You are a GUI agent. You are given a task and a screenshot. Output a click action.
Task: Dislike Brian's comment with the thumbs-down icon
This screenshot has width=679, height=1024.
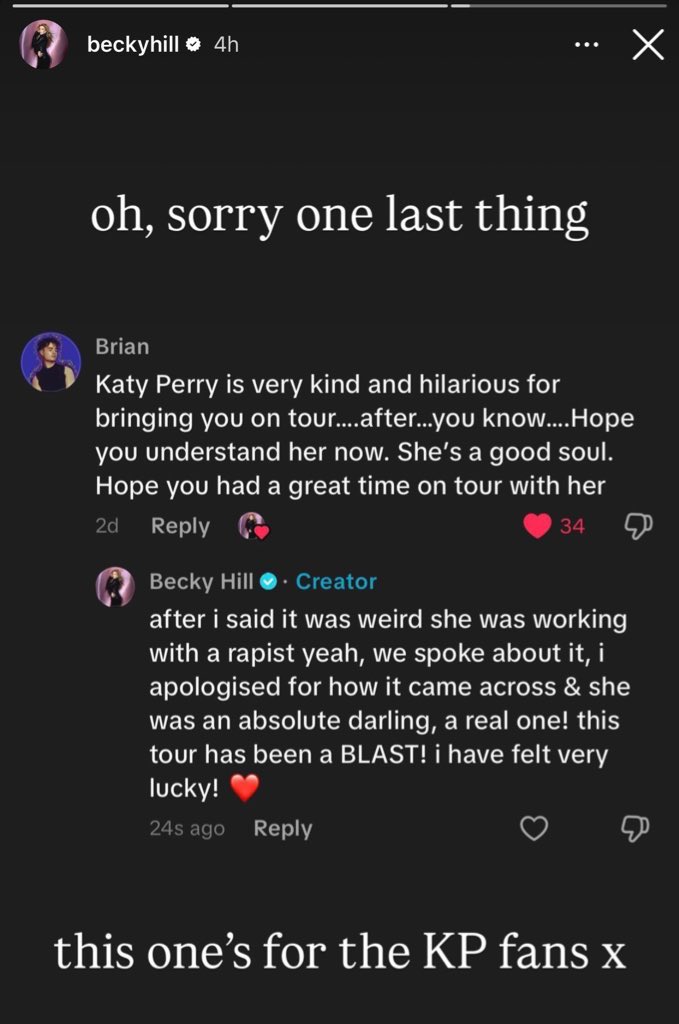(637, 526)
